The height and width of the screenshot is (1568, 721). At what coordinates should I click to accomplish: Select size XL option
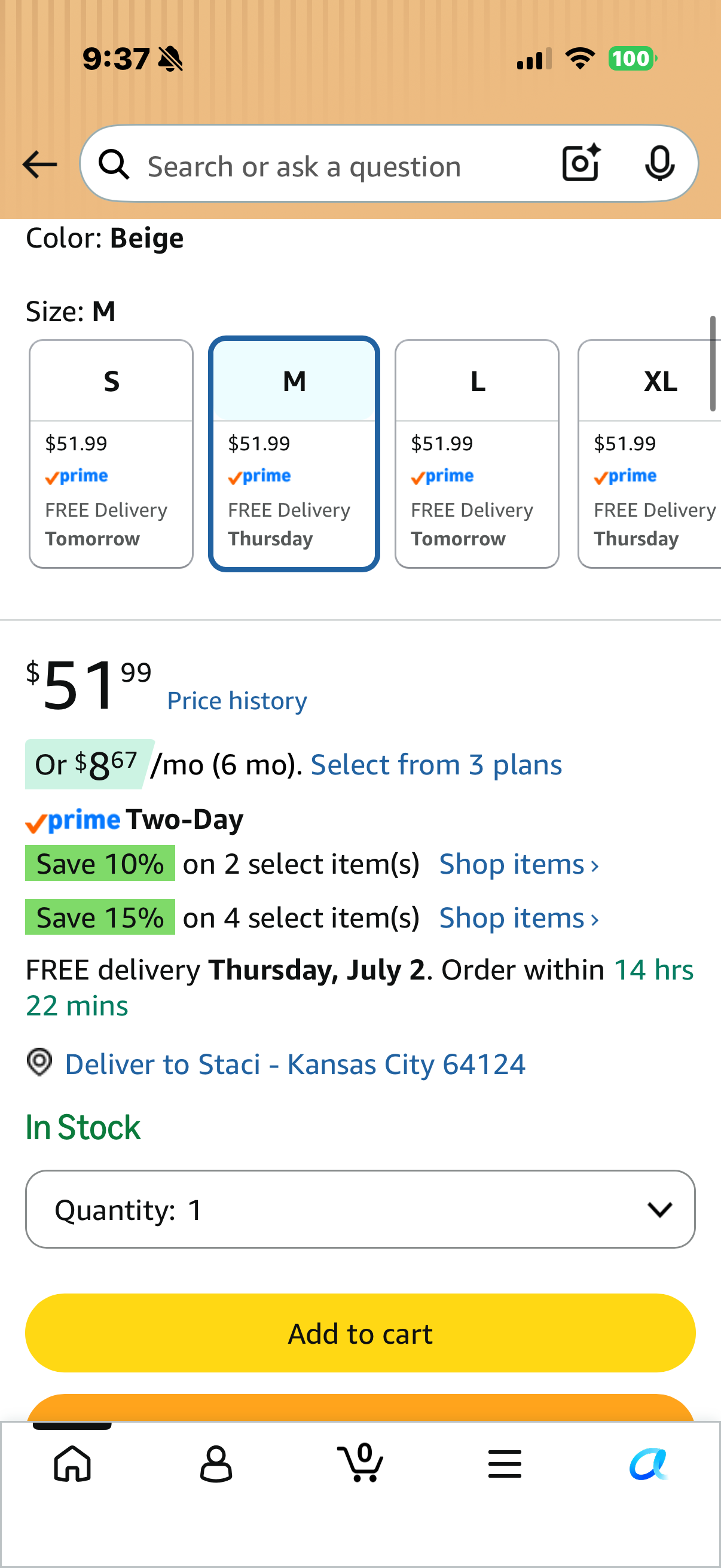point(649,454)
